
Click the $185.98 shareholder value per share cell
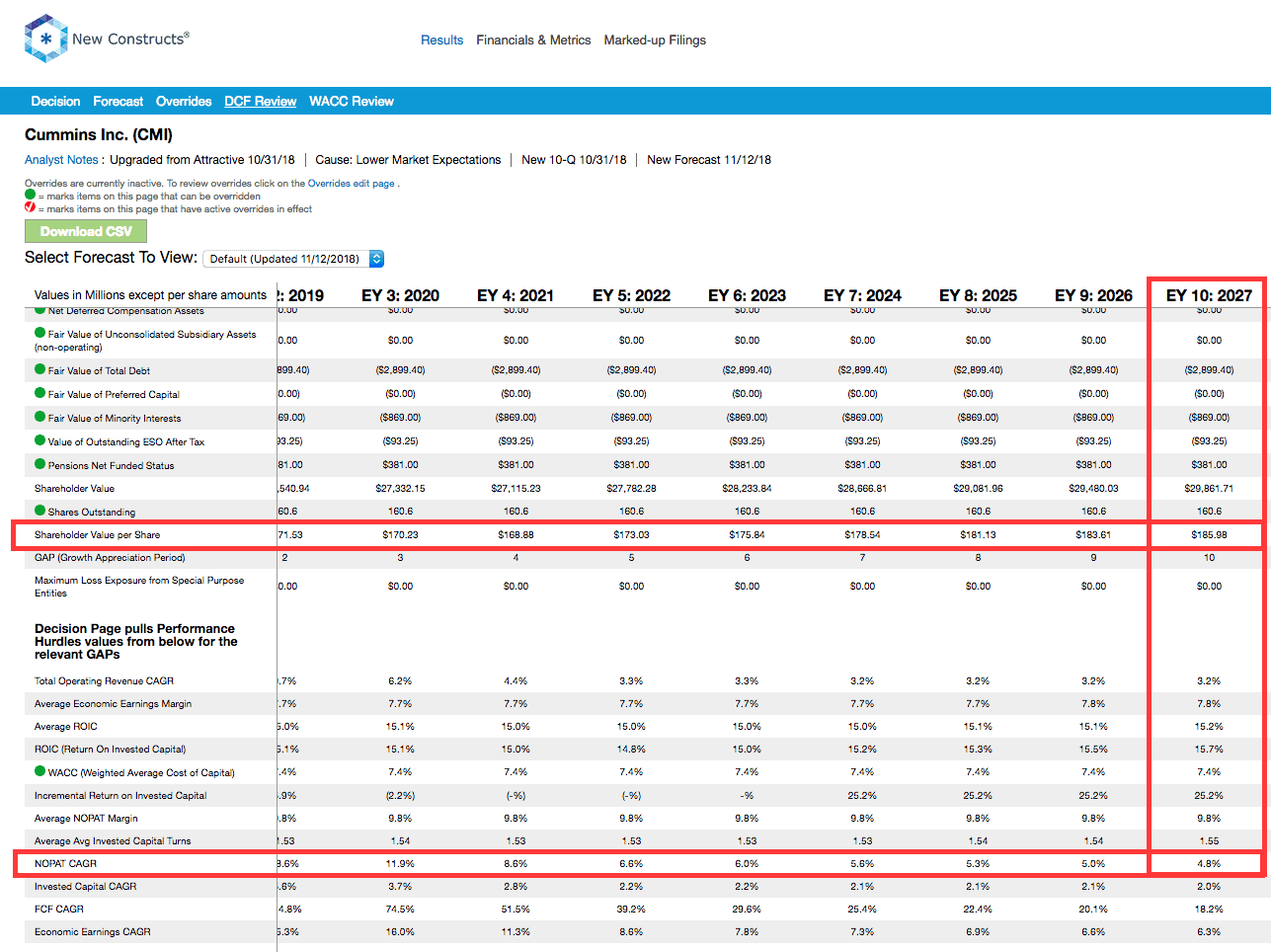1209,534
